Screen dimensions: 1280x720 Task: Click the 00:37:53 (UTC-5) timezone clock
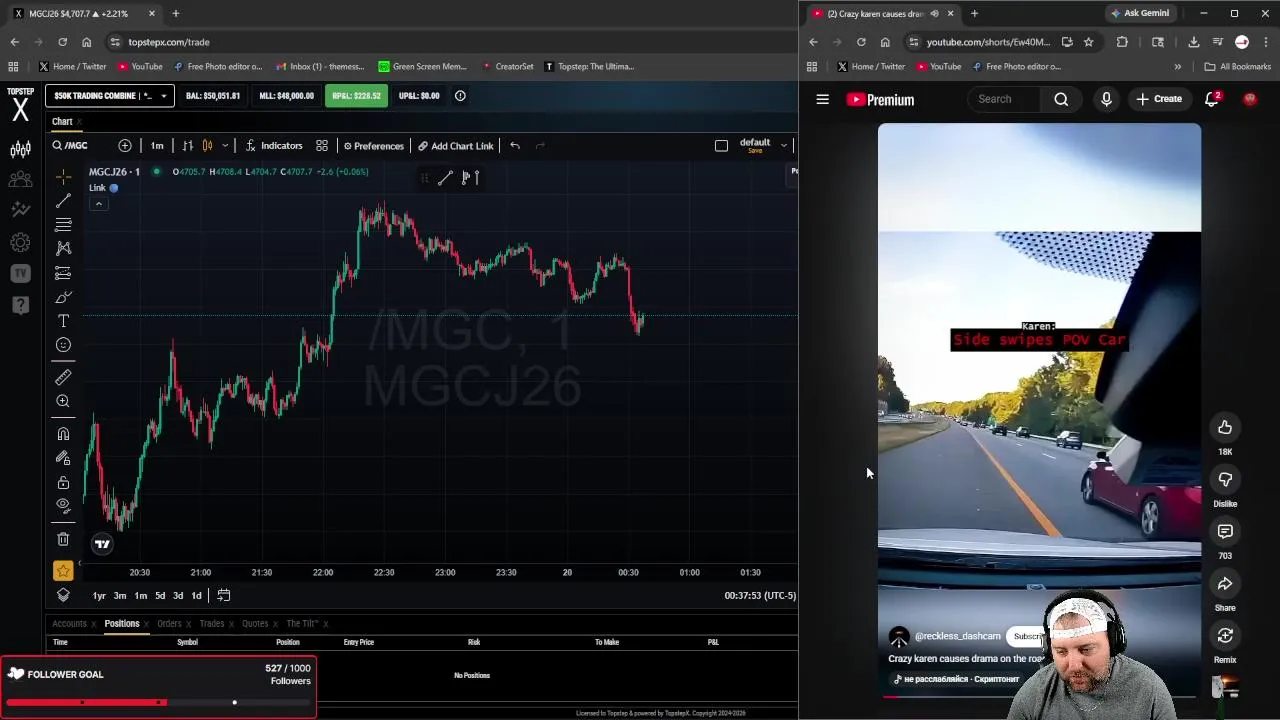click(x=760, y=596)
